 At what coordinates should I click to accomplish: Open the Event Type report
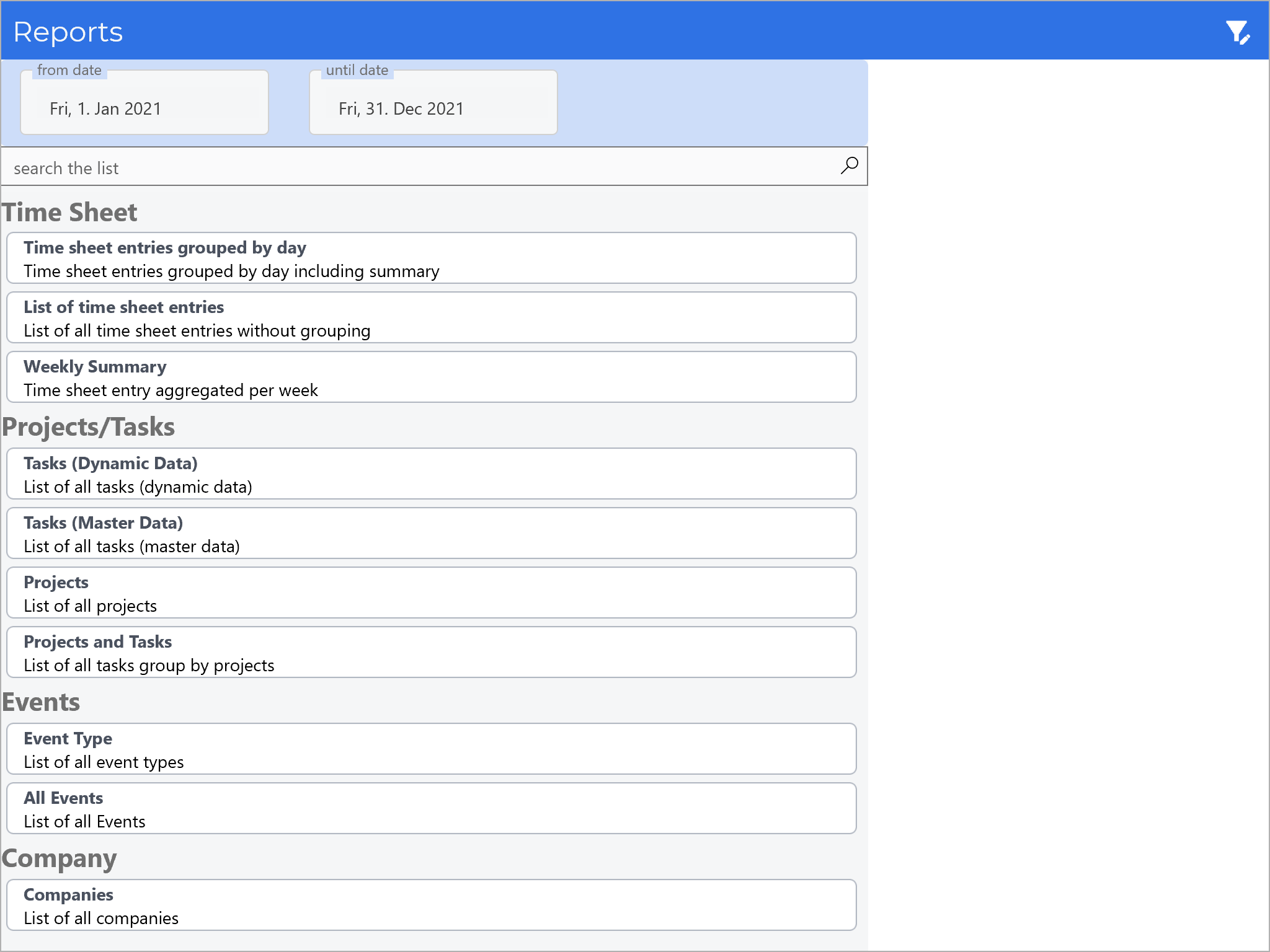click(431, 749)
